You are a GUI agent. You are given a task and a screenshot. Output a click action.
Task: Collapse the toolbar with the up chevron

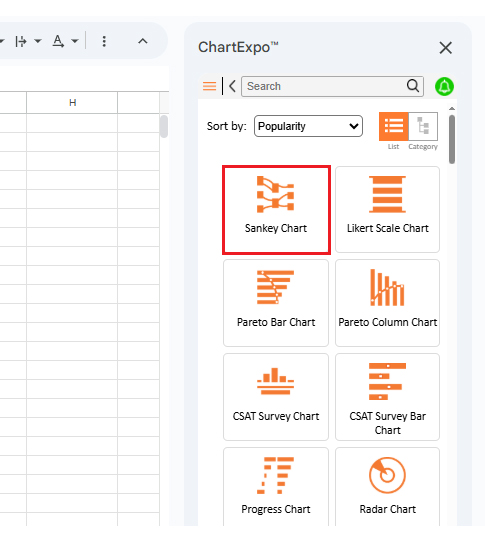click(x=143, y=41)
